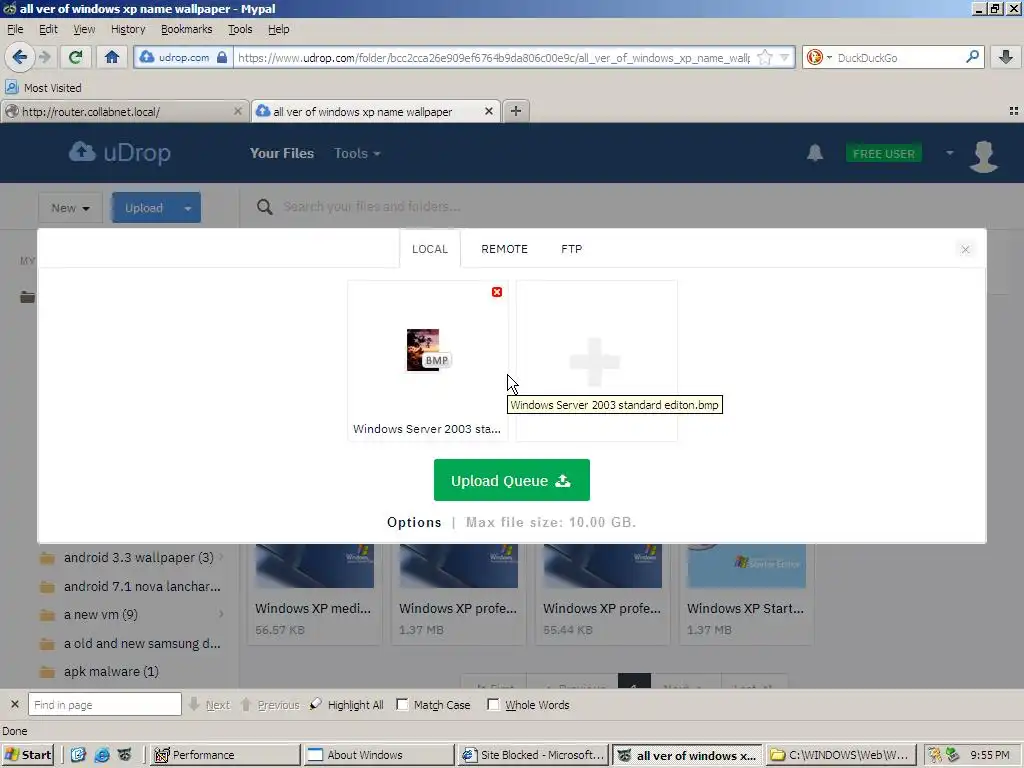Go back with the browser Back arrow
The height and width of the screenshot is (768, 1024).
click(x=19, y=57)
